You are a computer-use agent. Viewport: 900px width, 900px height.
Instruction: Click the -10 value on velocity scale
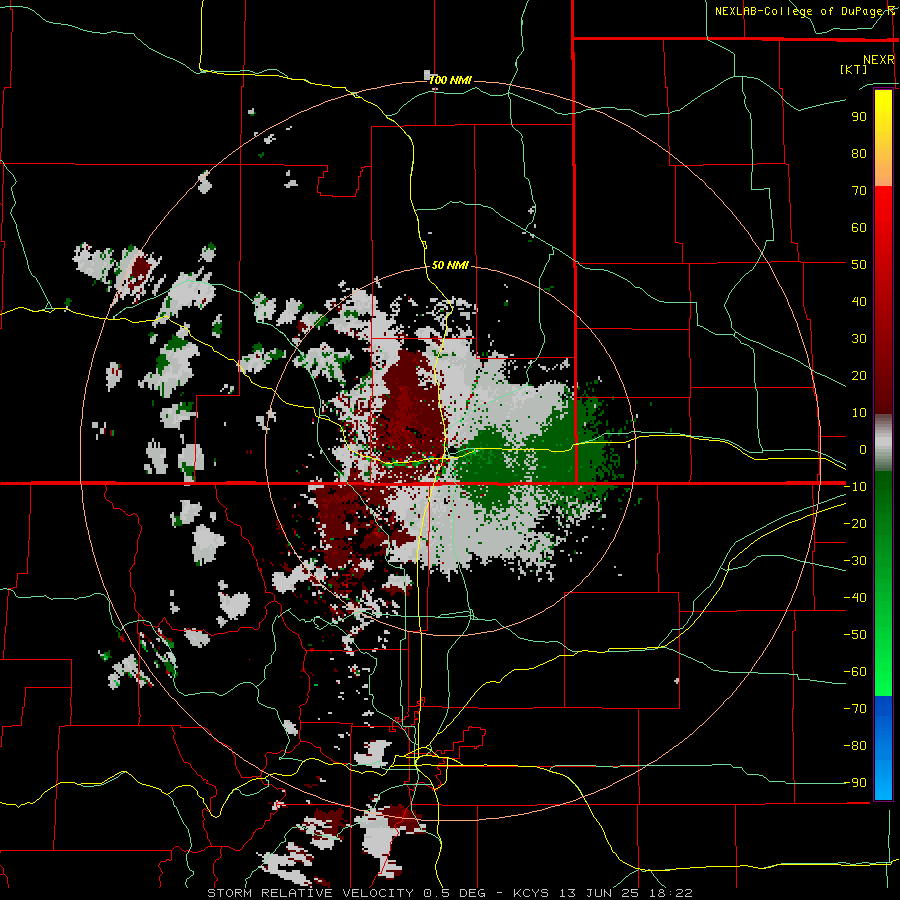point(855,487)
